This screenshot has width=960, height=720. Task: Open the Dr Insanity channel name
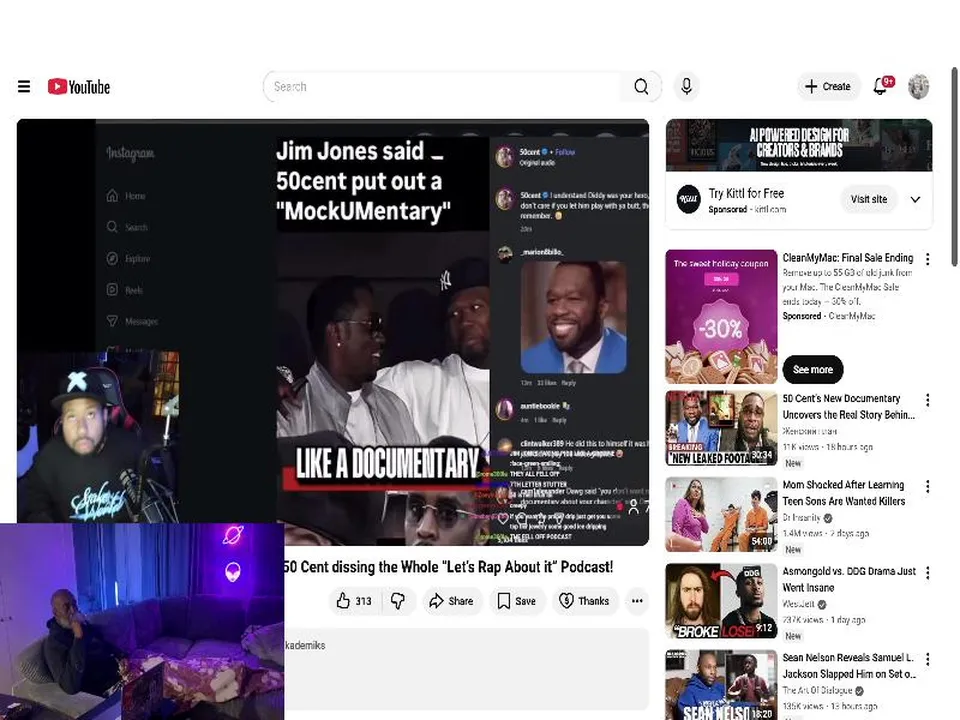coord(801,518)
